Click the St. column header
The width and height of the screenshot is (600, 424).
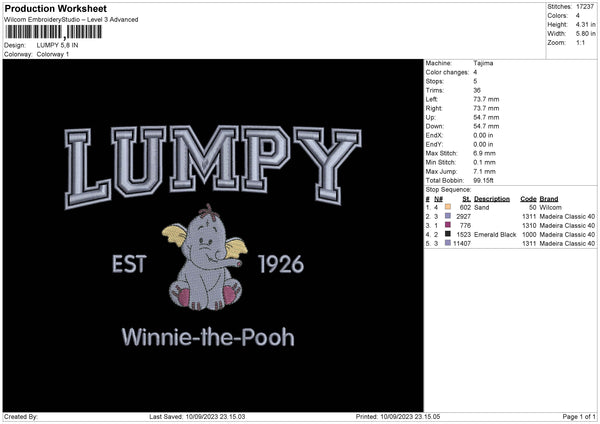466,198
